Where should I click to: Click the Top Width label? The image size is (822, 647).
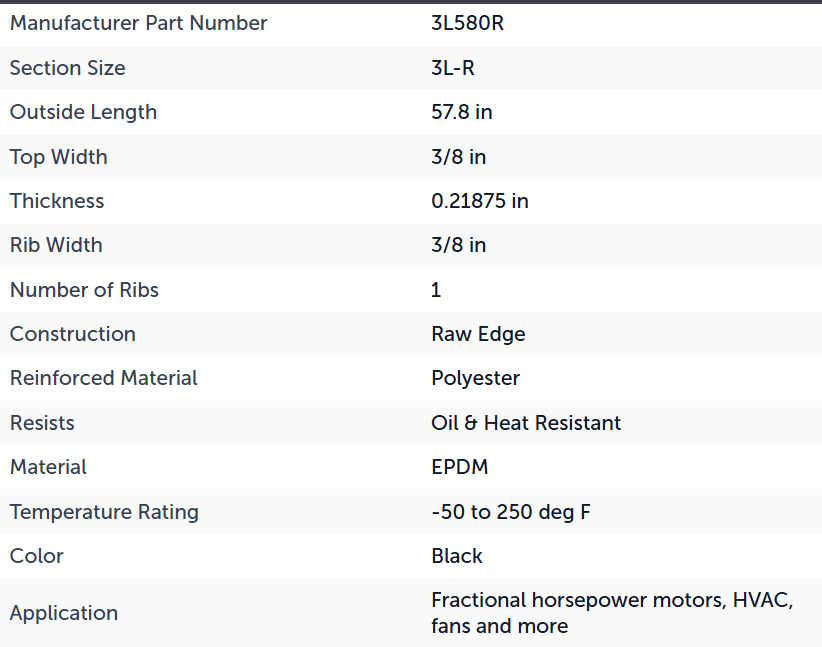pyautogui.click(x=59, y=157)
